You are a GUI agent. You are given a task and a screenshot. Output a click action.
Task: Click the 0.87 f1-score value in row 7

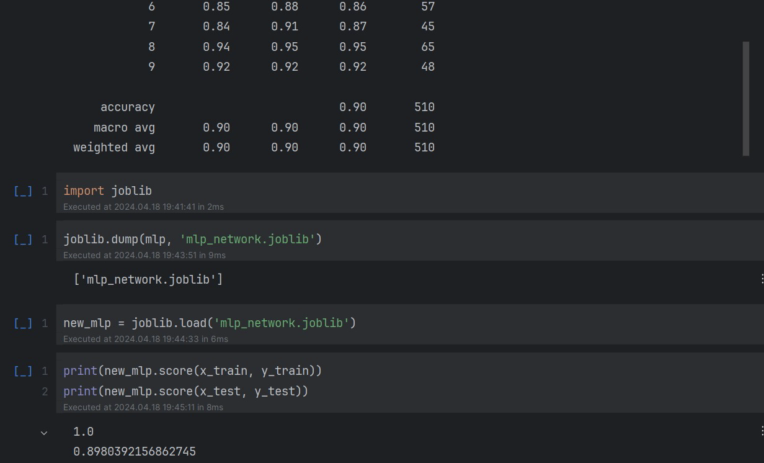(x=353, y=27)
